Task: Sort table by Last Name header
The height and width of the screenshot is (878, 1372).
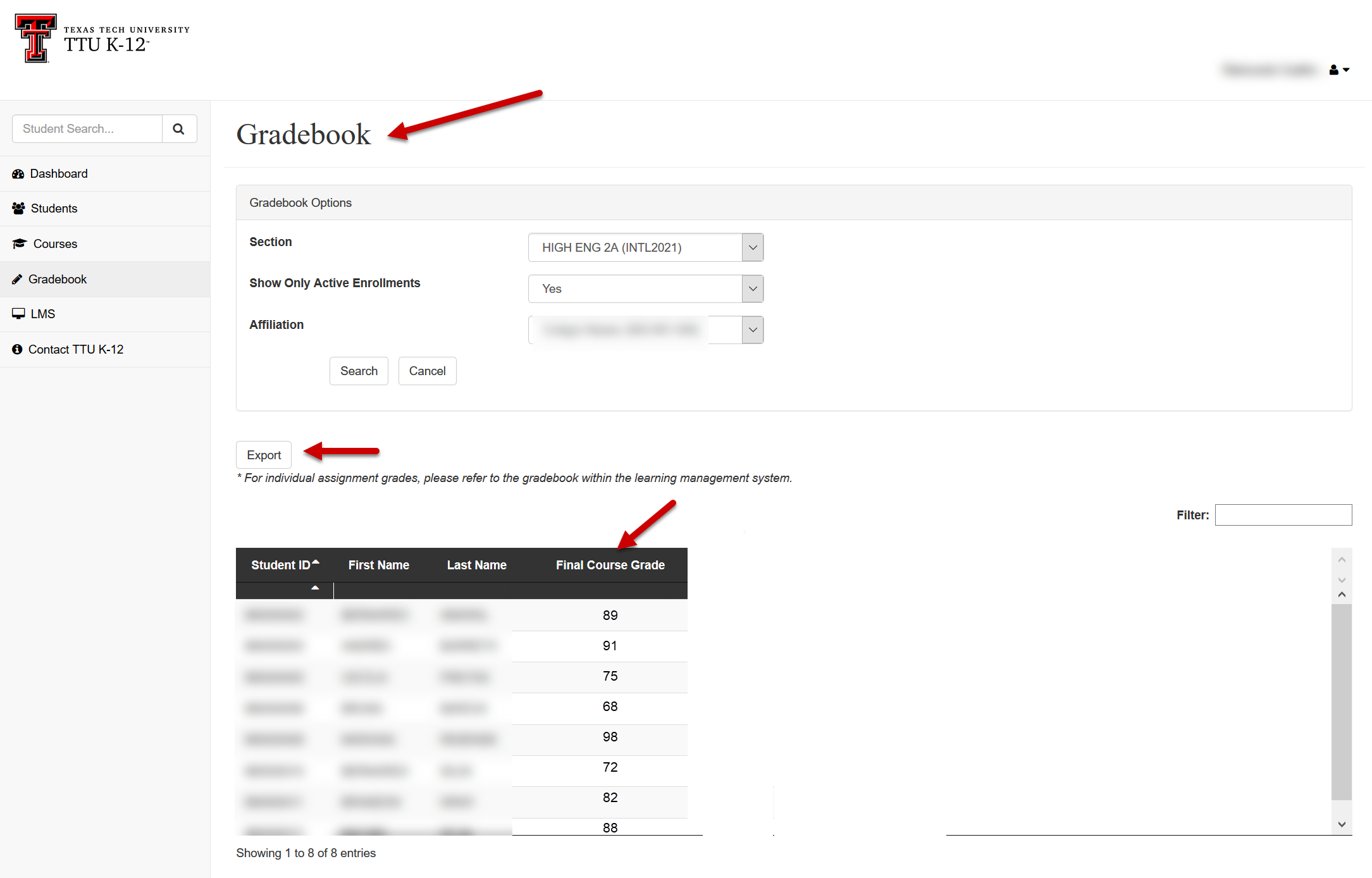Action: pyautogui.click(x=476, y=566)
